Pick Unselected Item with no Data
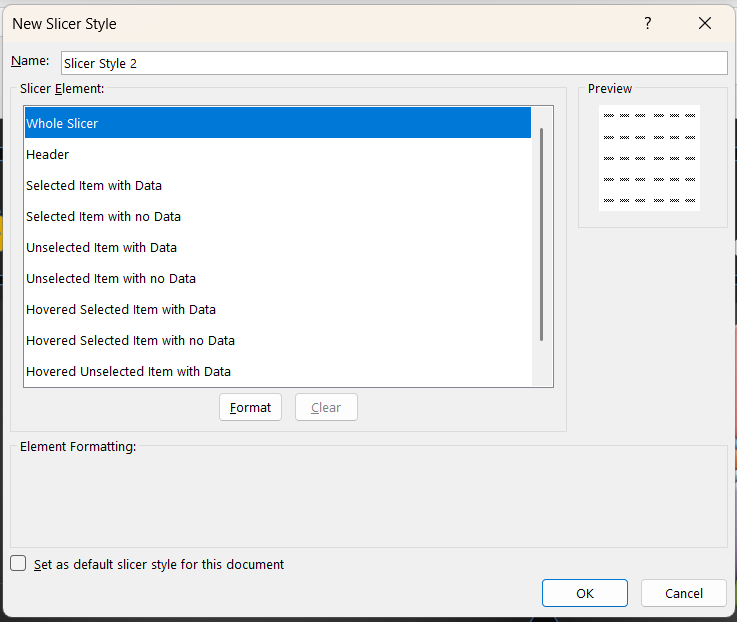The image size is (737, 622). (x=278, y=278)
